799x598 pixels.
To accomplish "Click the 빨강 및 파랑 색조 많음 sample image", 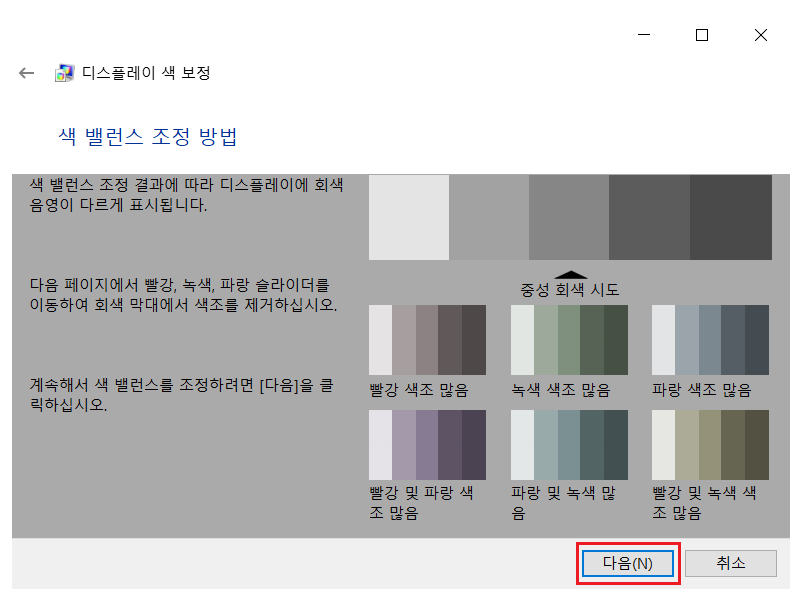I will [x=427, y=445].
